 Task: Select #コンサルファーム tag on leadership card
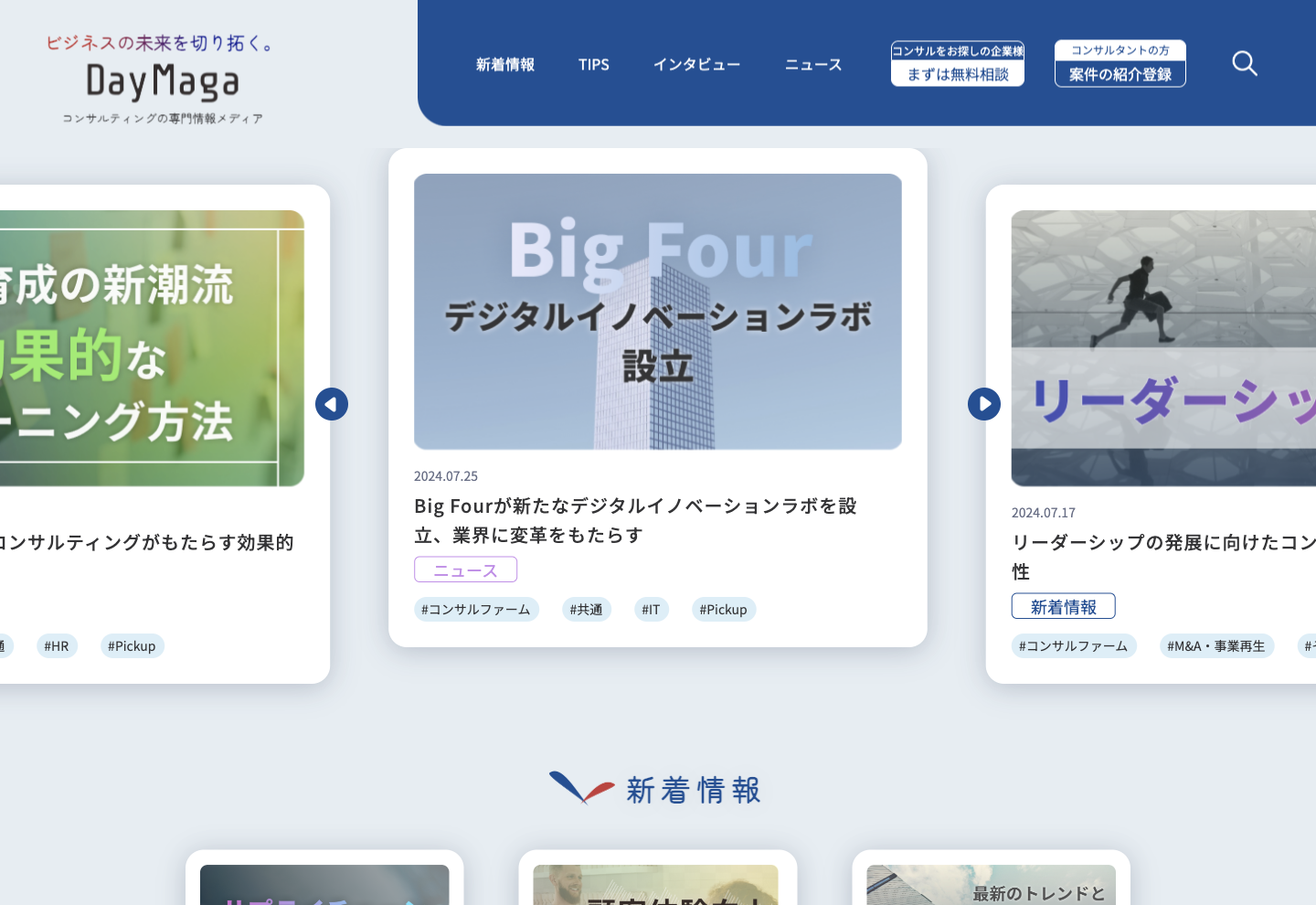point(1074,646)
